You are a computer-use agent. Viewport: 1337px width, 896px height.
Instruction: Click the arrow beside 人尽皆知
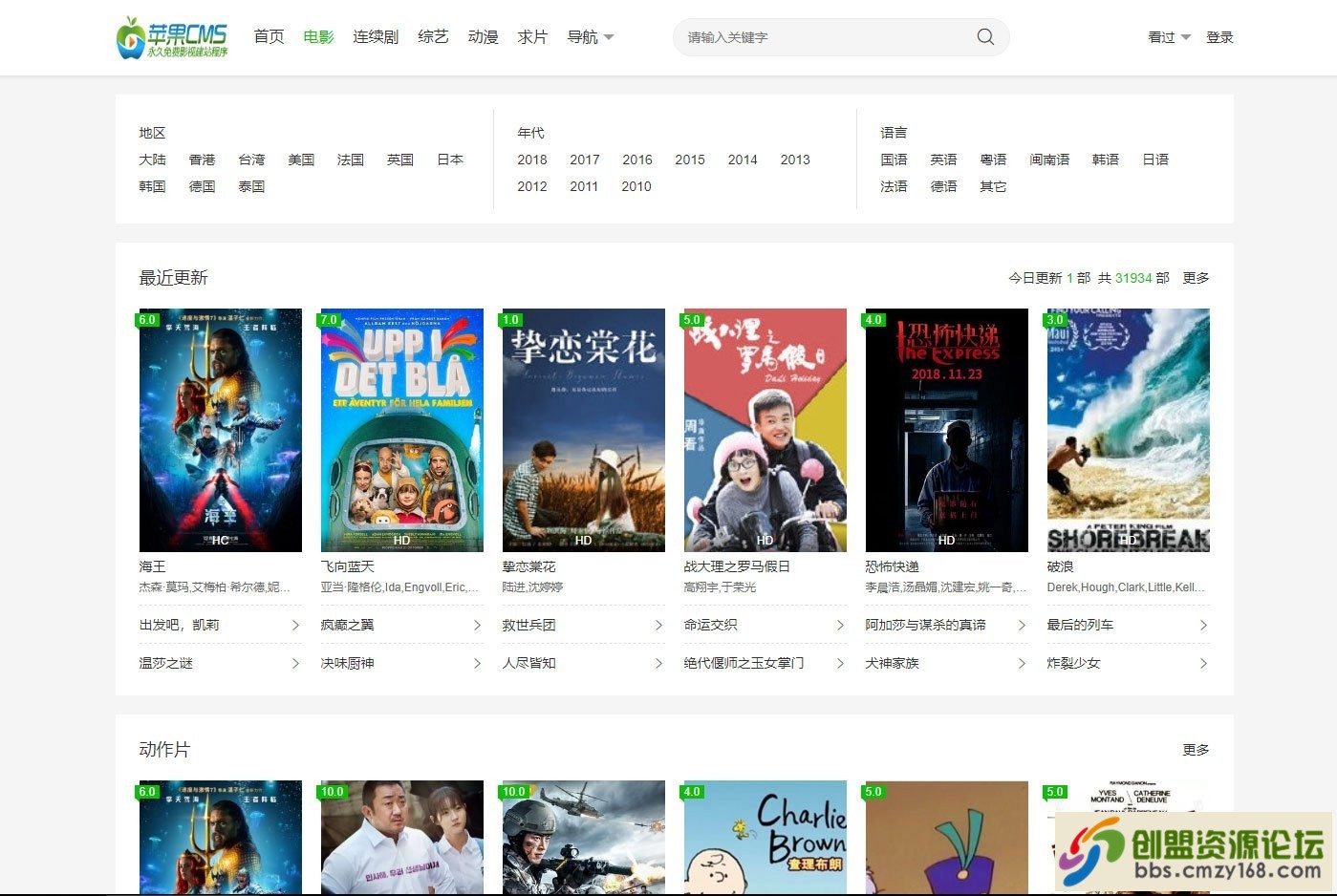658,663
